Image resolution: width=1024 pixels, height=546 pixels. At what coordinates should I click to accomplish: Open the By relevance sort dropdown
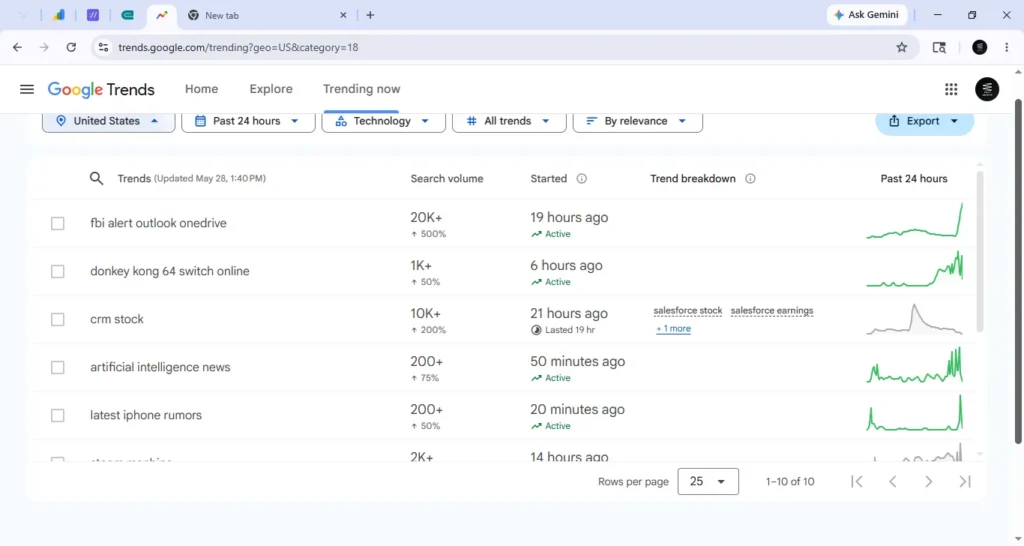[x=637, y=121]
